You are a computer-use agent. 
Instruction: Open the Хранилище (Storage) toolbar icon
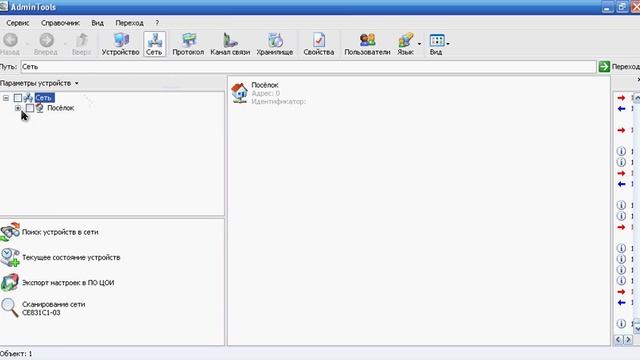pyautogui.click(x=275, y=44)
